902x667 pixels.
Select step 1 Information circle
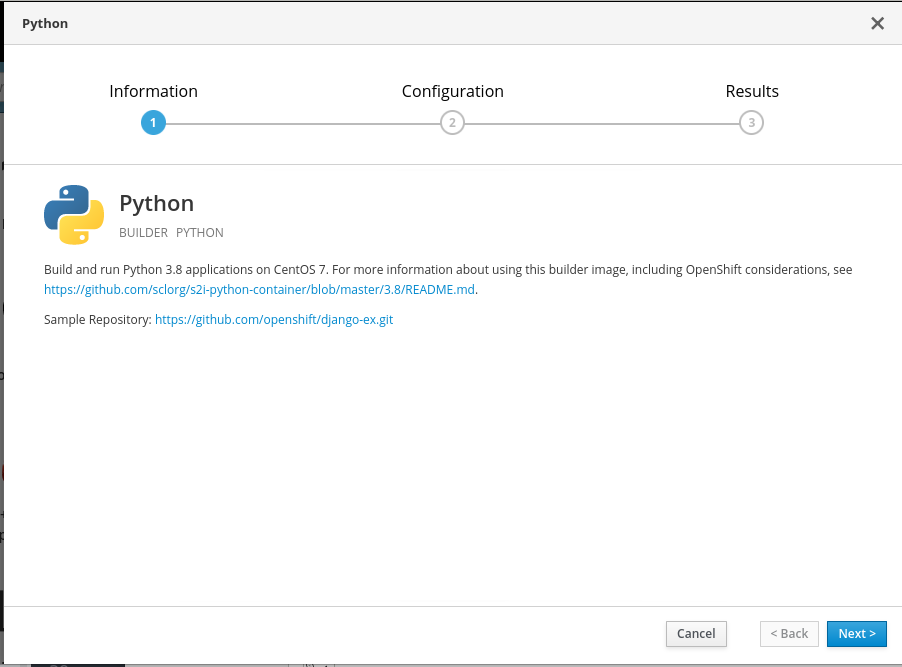tap(153, 123)
